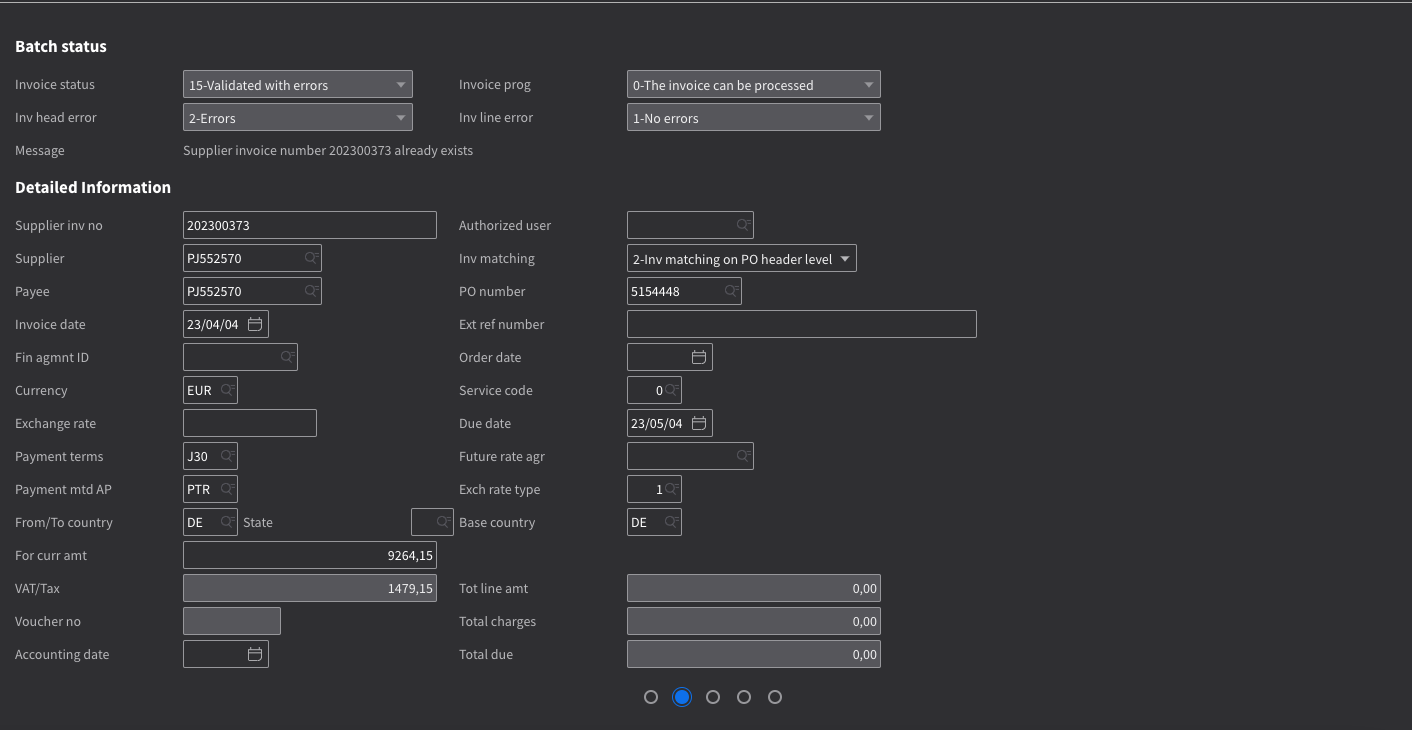Select the first page indicator dot
Screen dimensions: 1412x730
pos(651,697)
